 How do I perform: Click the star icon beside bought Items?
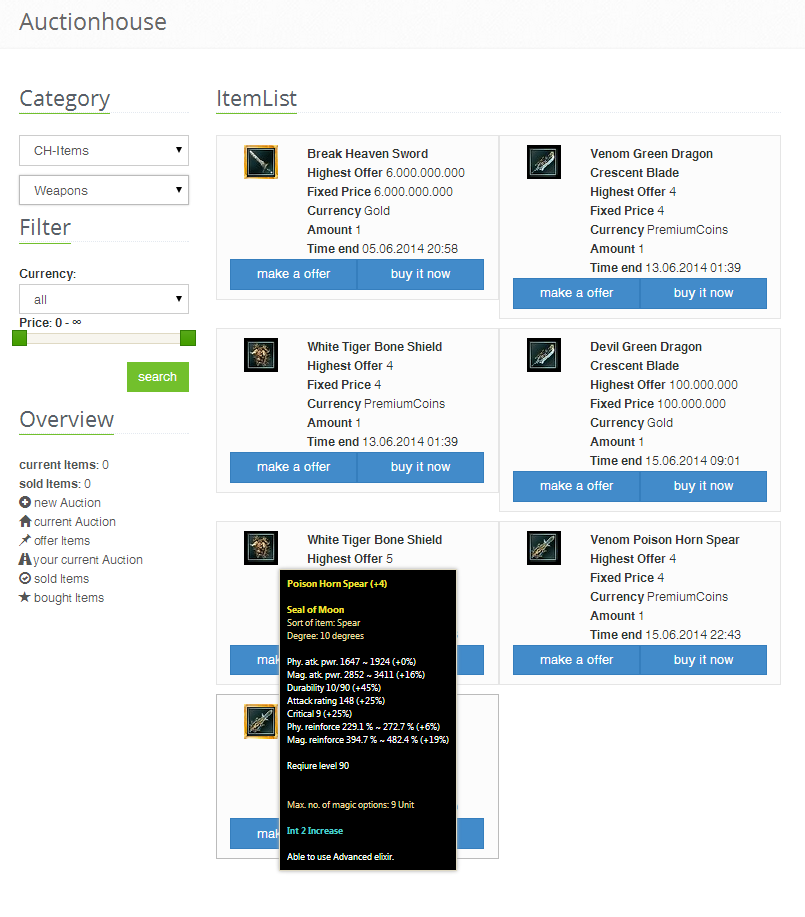[25, 597]
